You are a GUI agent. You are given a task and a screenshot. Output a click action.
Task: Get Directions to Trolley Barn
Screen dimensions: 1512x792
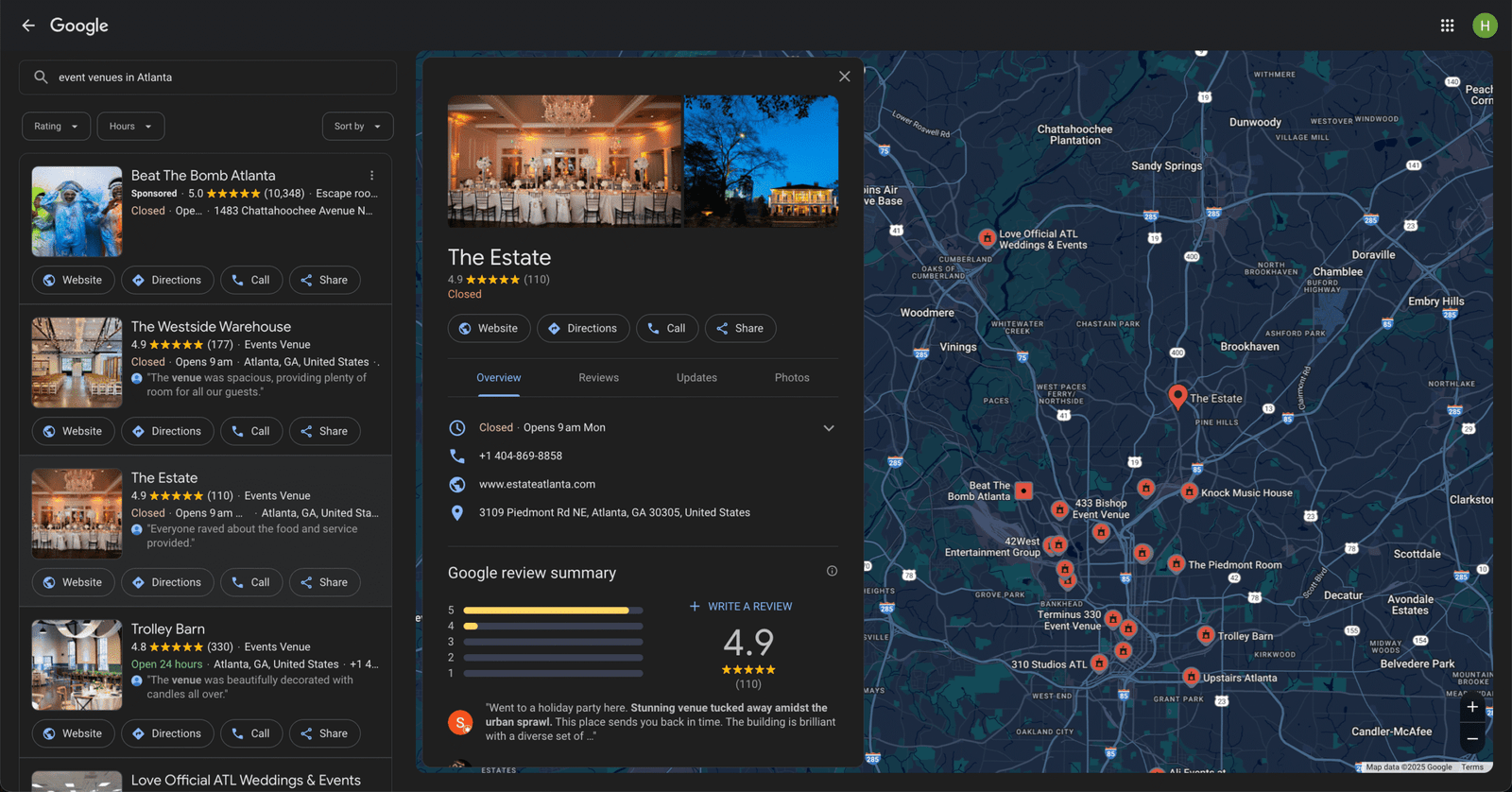click(x=167, y=733)
